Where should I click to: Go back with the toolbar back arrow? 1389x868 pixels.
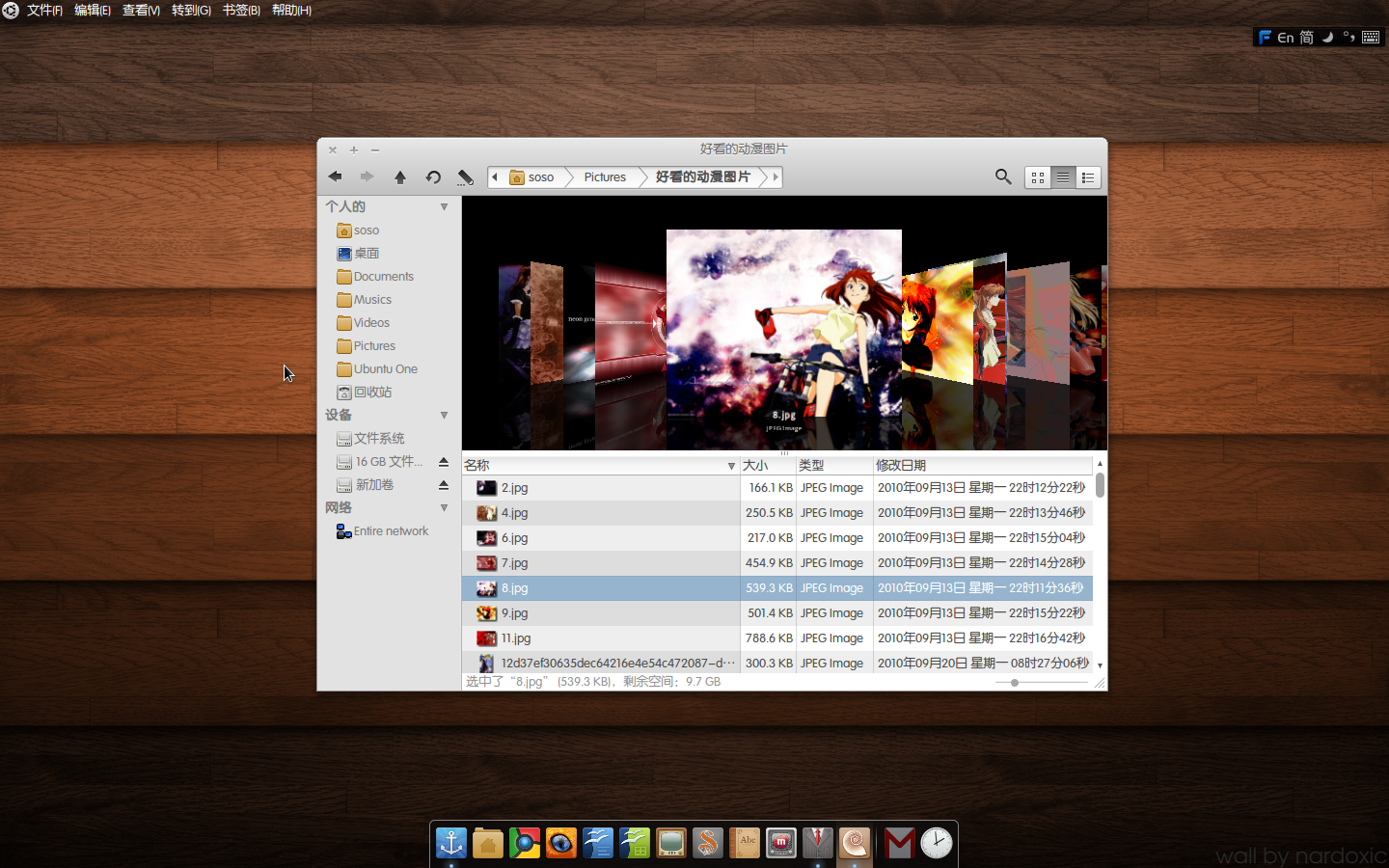[335, 176]
